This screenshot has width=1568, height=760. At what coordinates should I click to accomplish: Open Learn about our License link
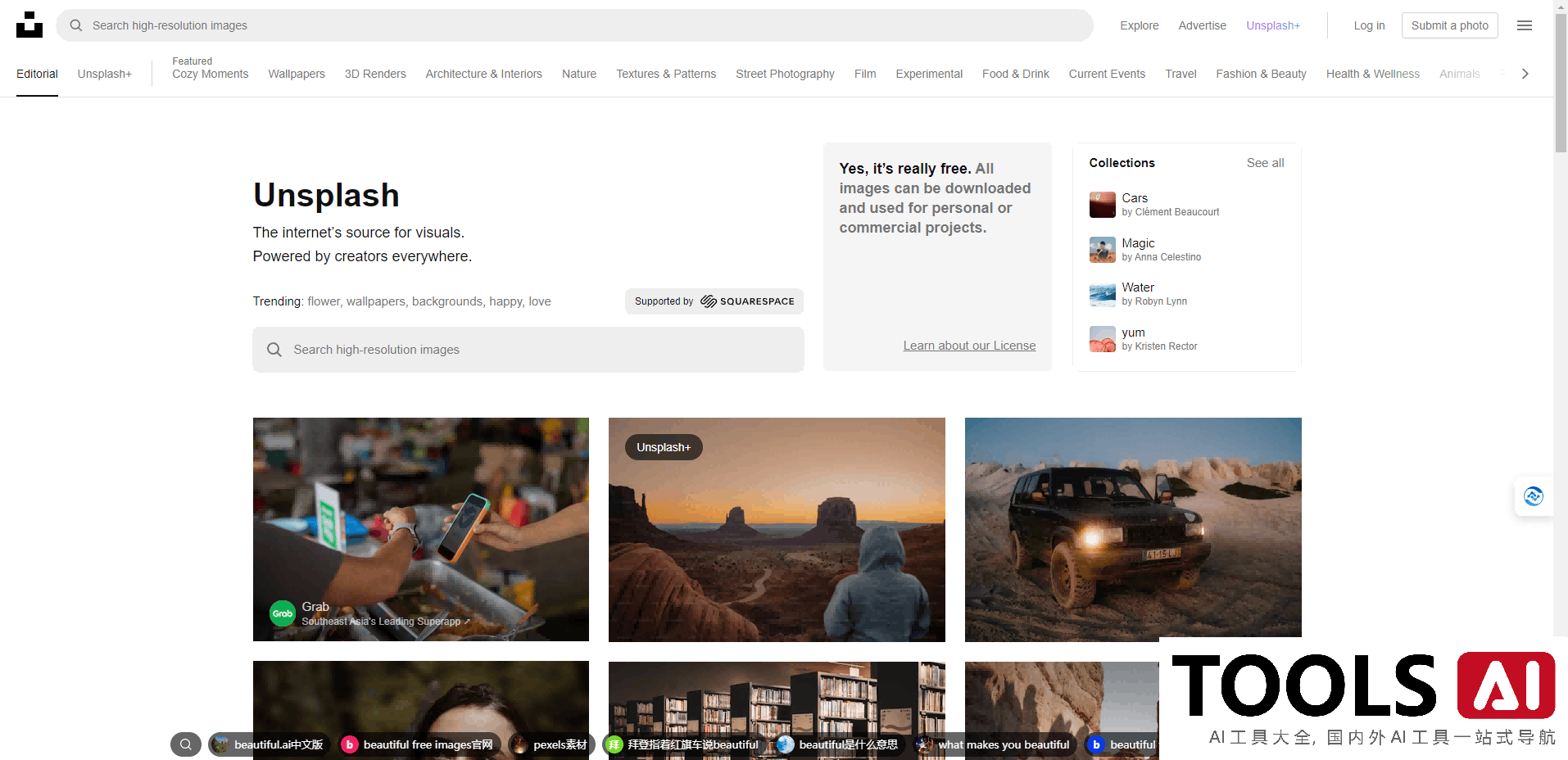[969, 346]
